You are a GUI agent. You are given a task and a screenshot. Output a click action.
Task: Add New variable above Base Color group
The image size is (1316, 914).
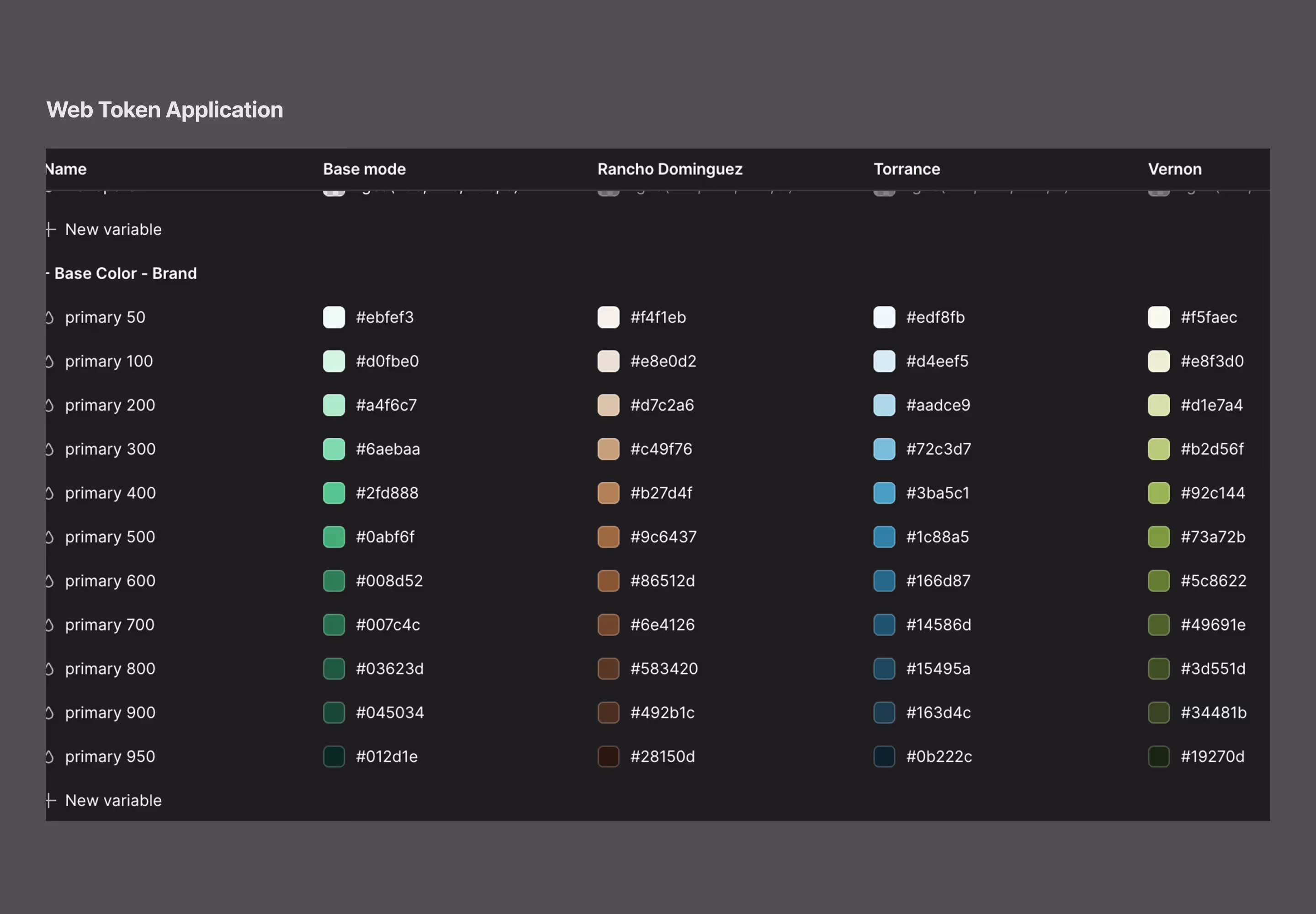click(104, 230)
